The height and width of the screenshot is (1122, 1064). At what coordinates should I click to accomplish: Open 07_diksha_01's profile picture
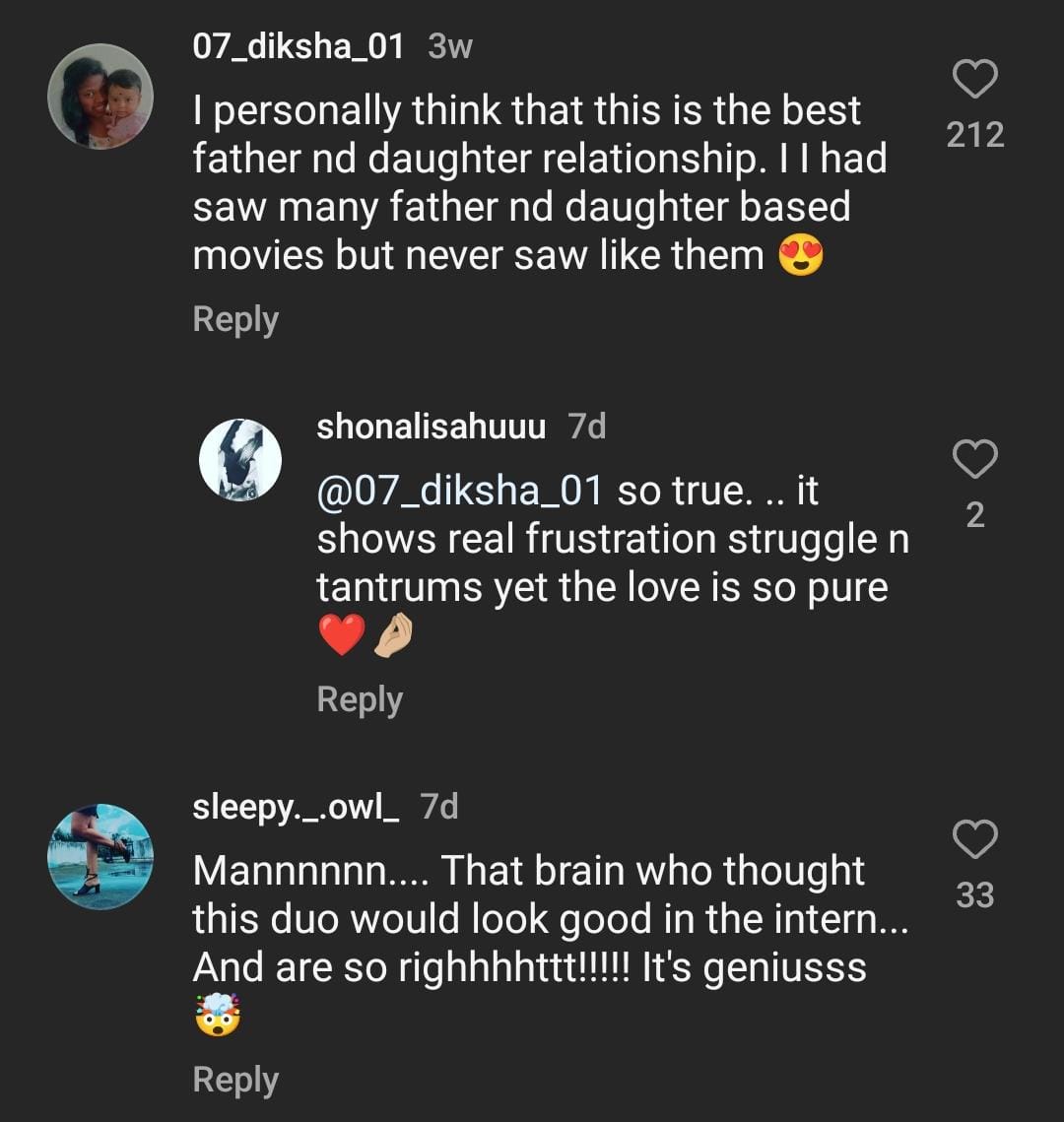(x=100, y=97)
